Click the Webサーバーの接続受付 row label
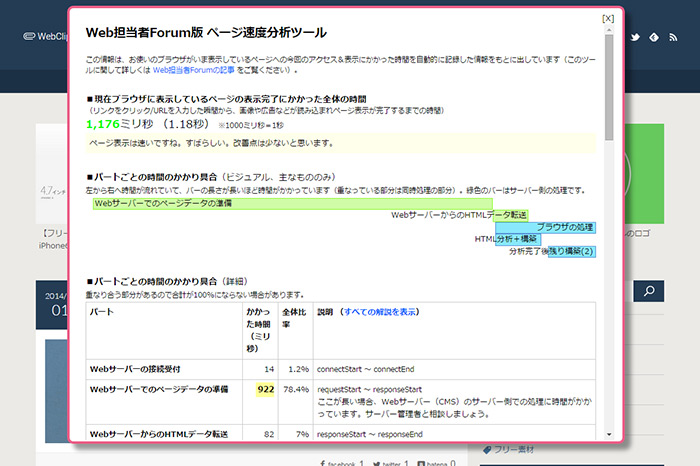700x466 pixels. point(135,369)
